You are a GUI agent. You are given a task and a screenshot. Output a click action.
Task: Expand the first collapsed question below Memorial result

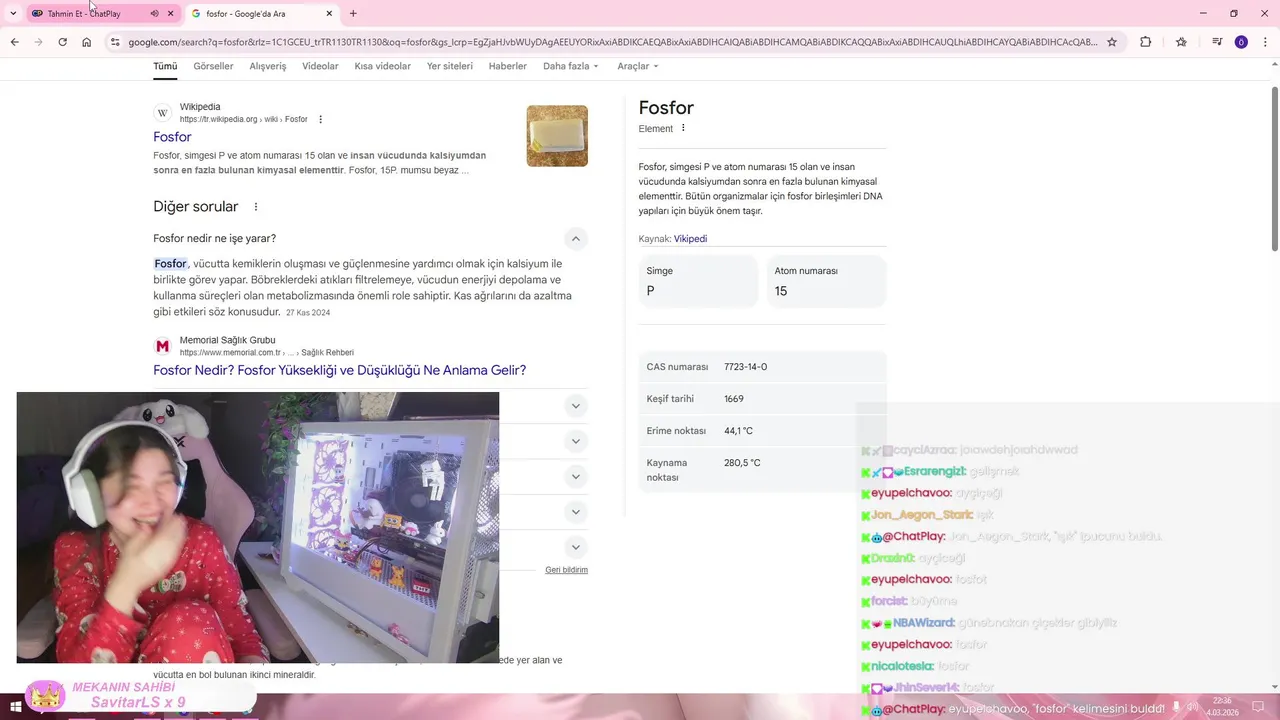point(575,405)
